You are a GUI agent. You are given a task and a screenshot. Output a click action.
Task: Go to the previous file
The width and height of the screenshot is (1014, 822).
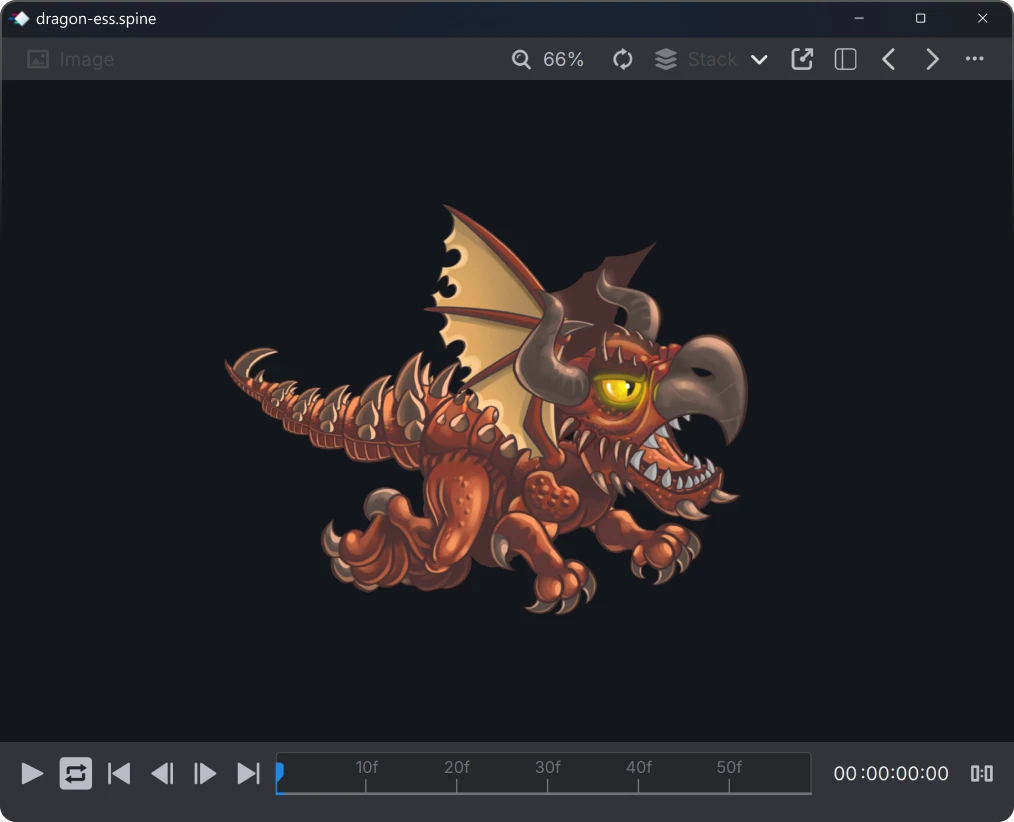[888, 60]
